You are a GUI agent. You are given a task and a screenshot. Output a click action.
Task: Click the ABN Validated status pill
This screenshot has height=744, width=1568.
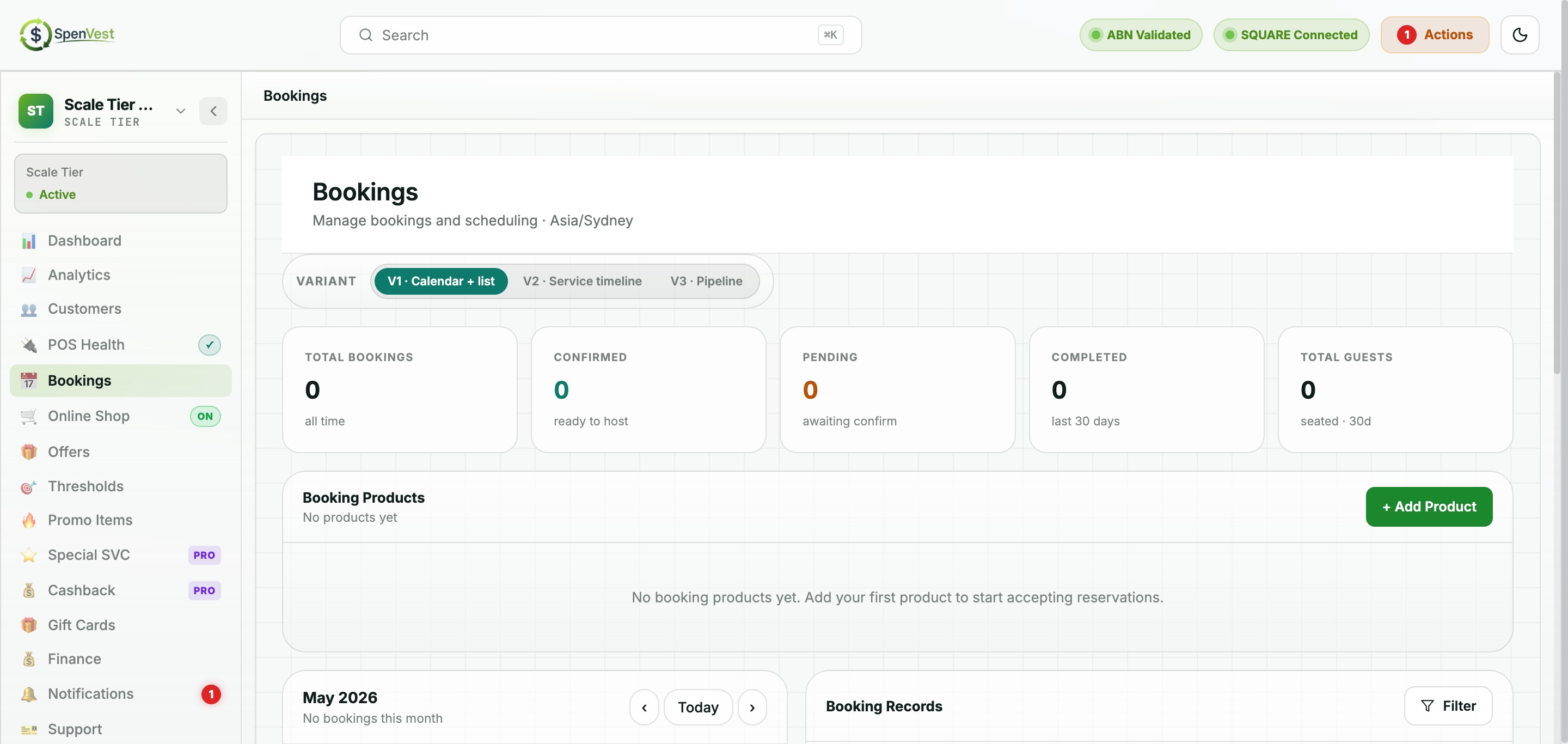coord(1141,35)
